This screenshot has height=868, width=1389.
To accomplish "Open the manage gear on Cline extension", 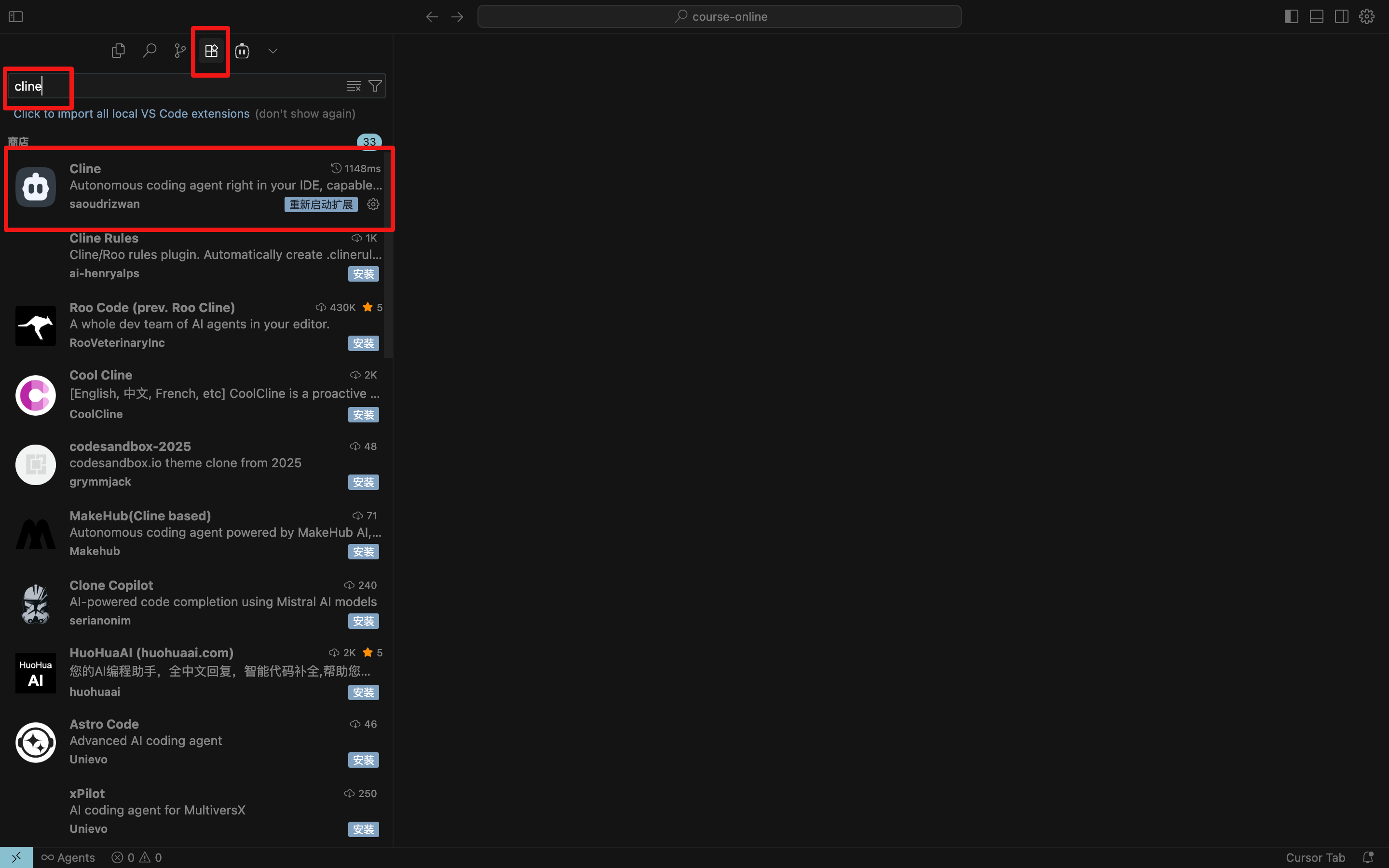I will pyautogui.click(x=373, y=204).
